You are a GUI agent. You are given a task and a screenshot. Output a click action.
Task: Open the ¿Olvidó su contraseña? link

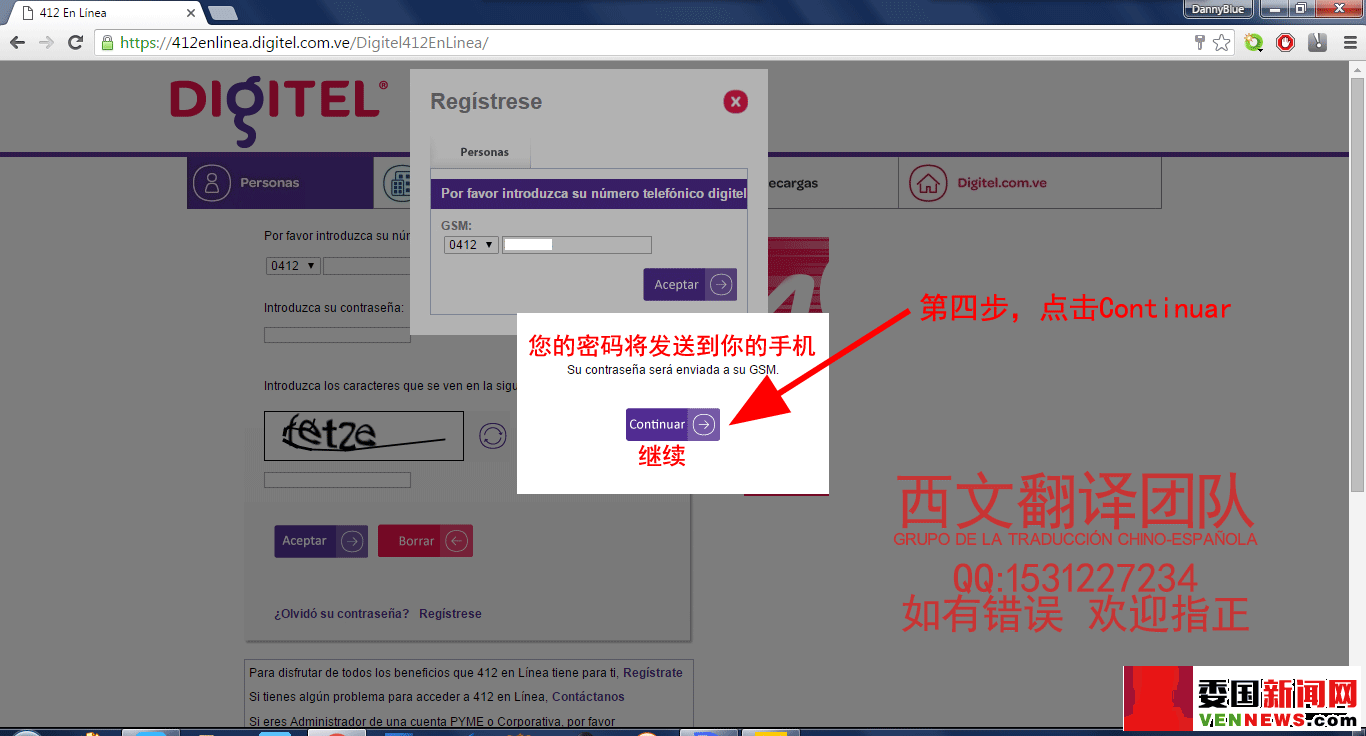341,614
